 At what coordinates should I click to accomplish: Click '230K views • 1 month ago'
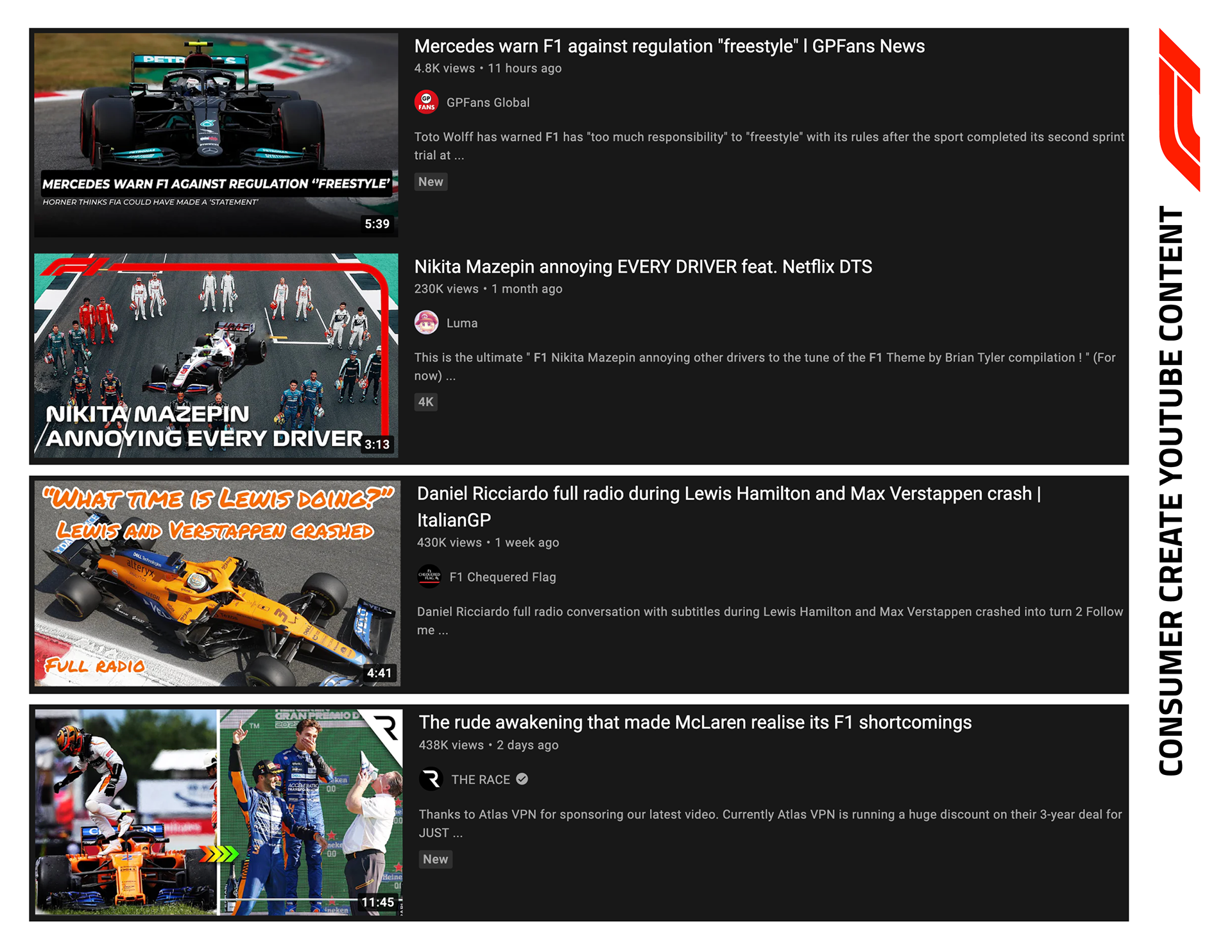click(488, 289)
